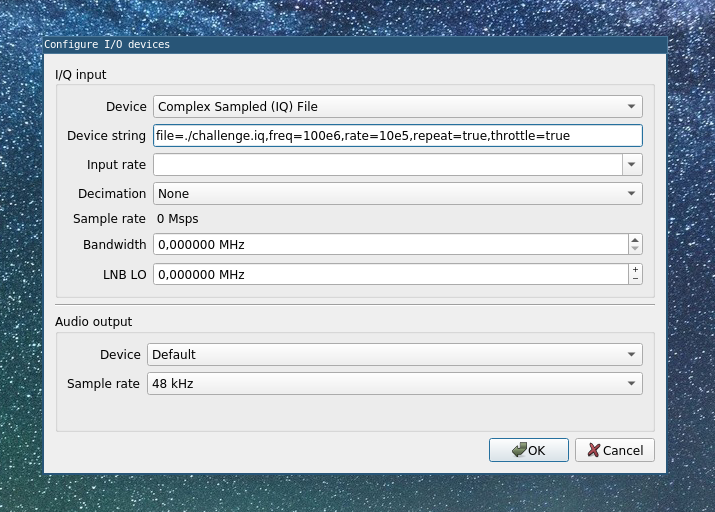Click the 0 Msps sample rate readout
Viewport: 715px width, 512px height.
[x=178, y=219]
